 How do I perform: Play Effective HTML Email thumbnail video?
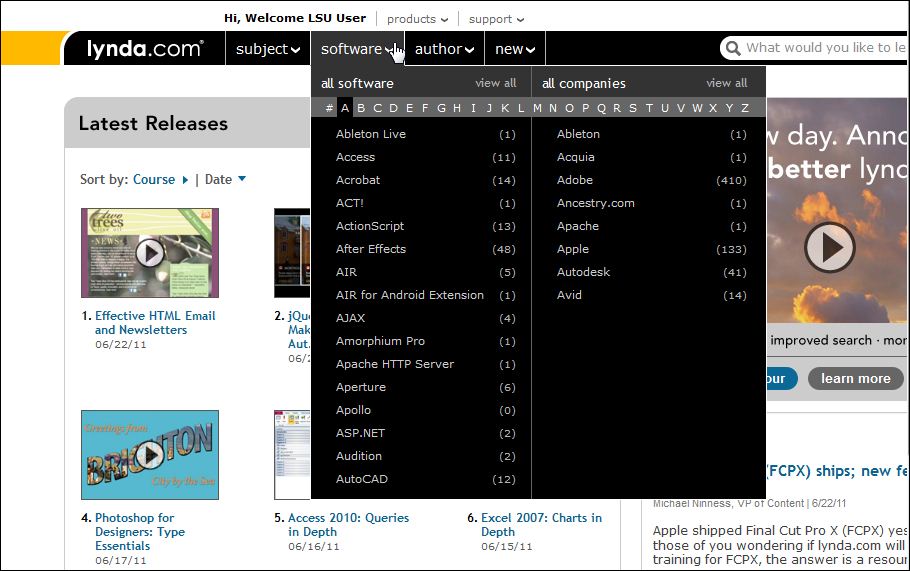click(150, 253)
